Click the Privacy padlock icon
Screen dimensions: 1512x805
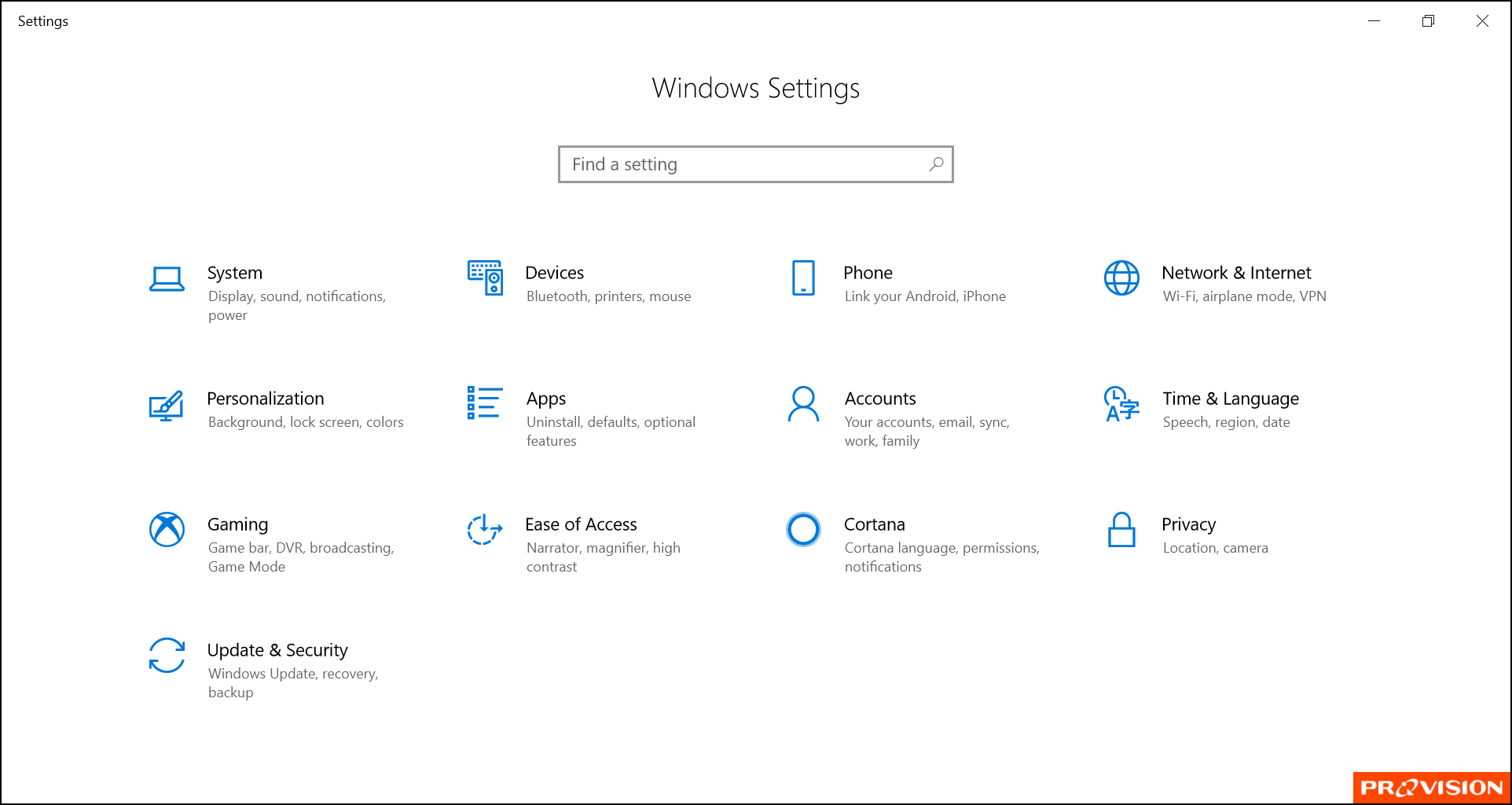pos(1121,529)
